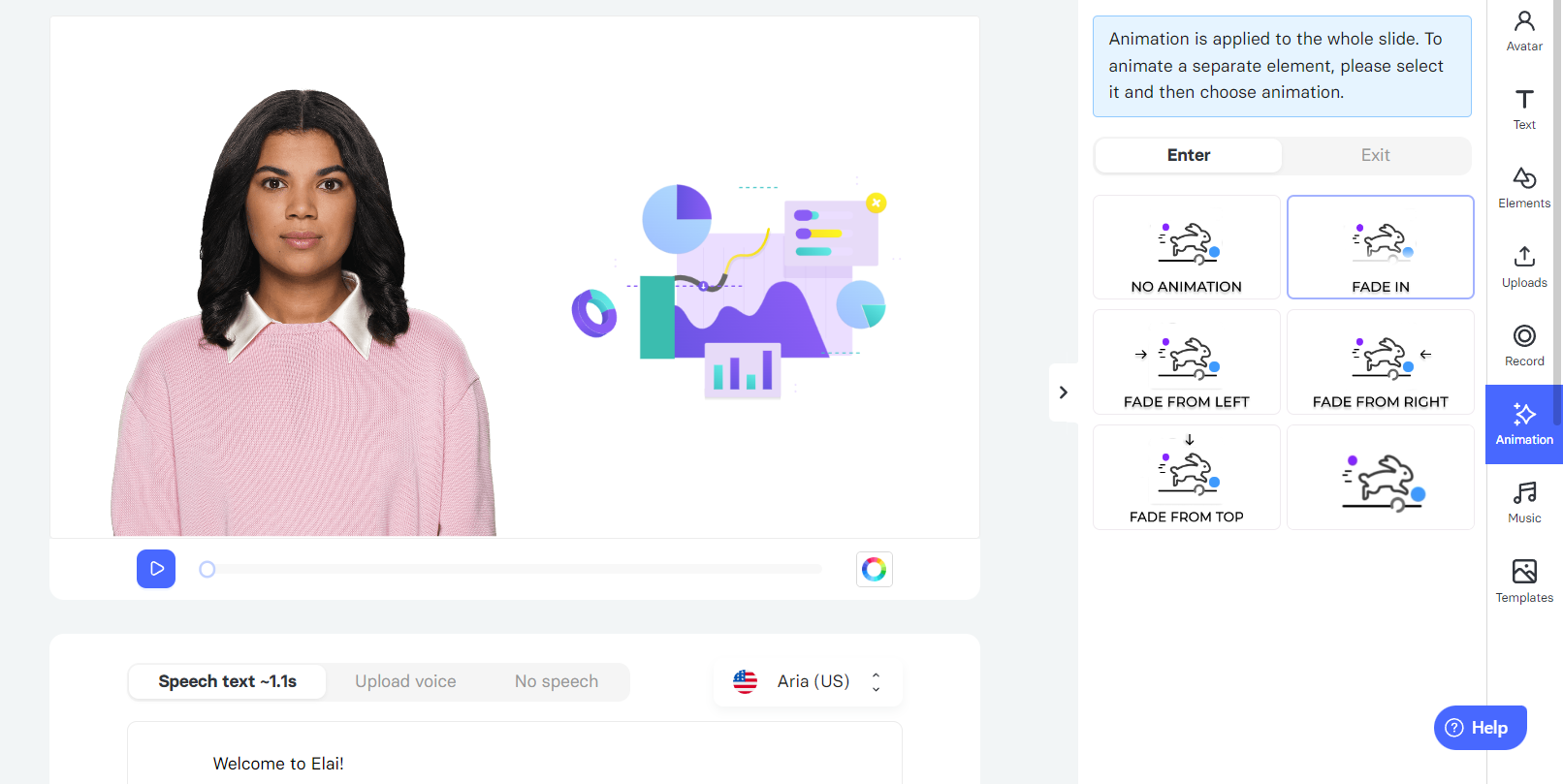Image resolution: width=1563 pixels, height=784 pixels.
Task: Switch to the Enter animation tab
Action: tap(1189, 155)
